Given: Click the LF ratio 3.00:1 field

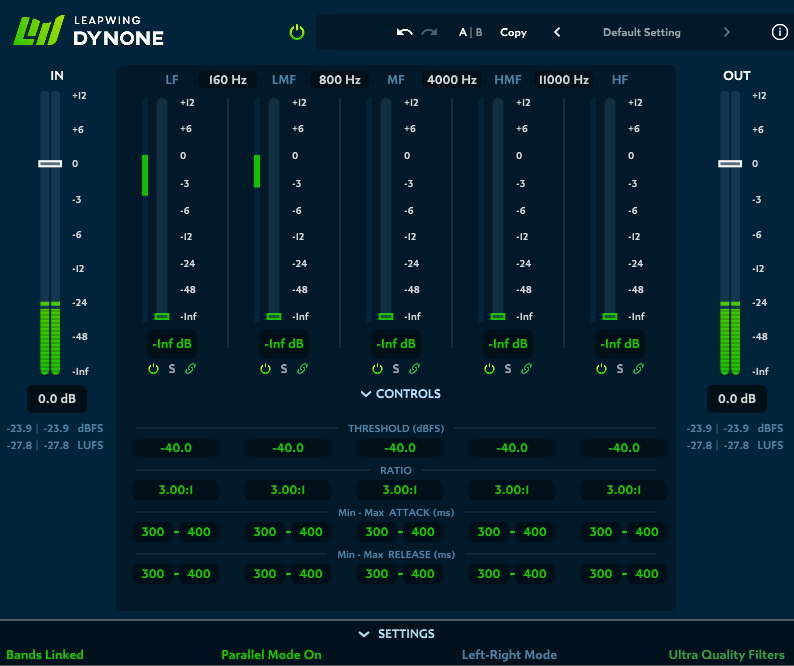Looking at the screenshot, I should tap(176, 490).
